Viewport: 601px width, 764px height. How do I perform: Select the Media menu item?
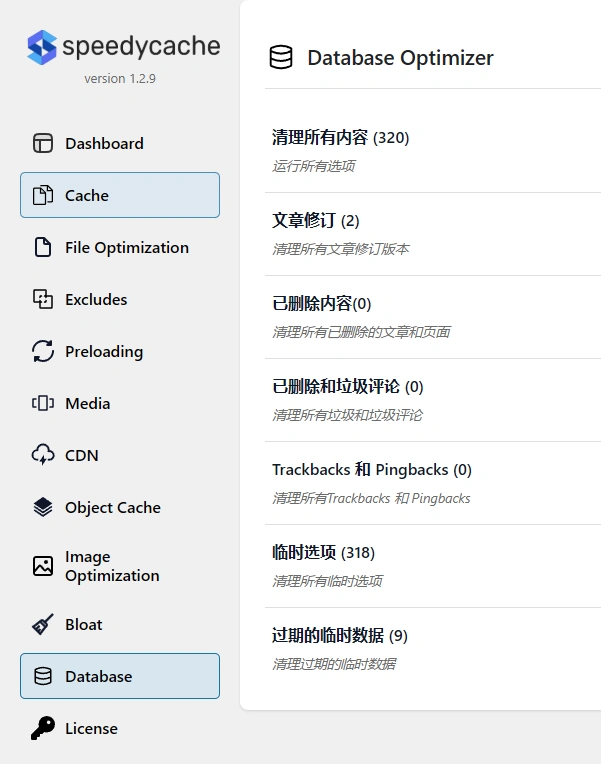120,403
